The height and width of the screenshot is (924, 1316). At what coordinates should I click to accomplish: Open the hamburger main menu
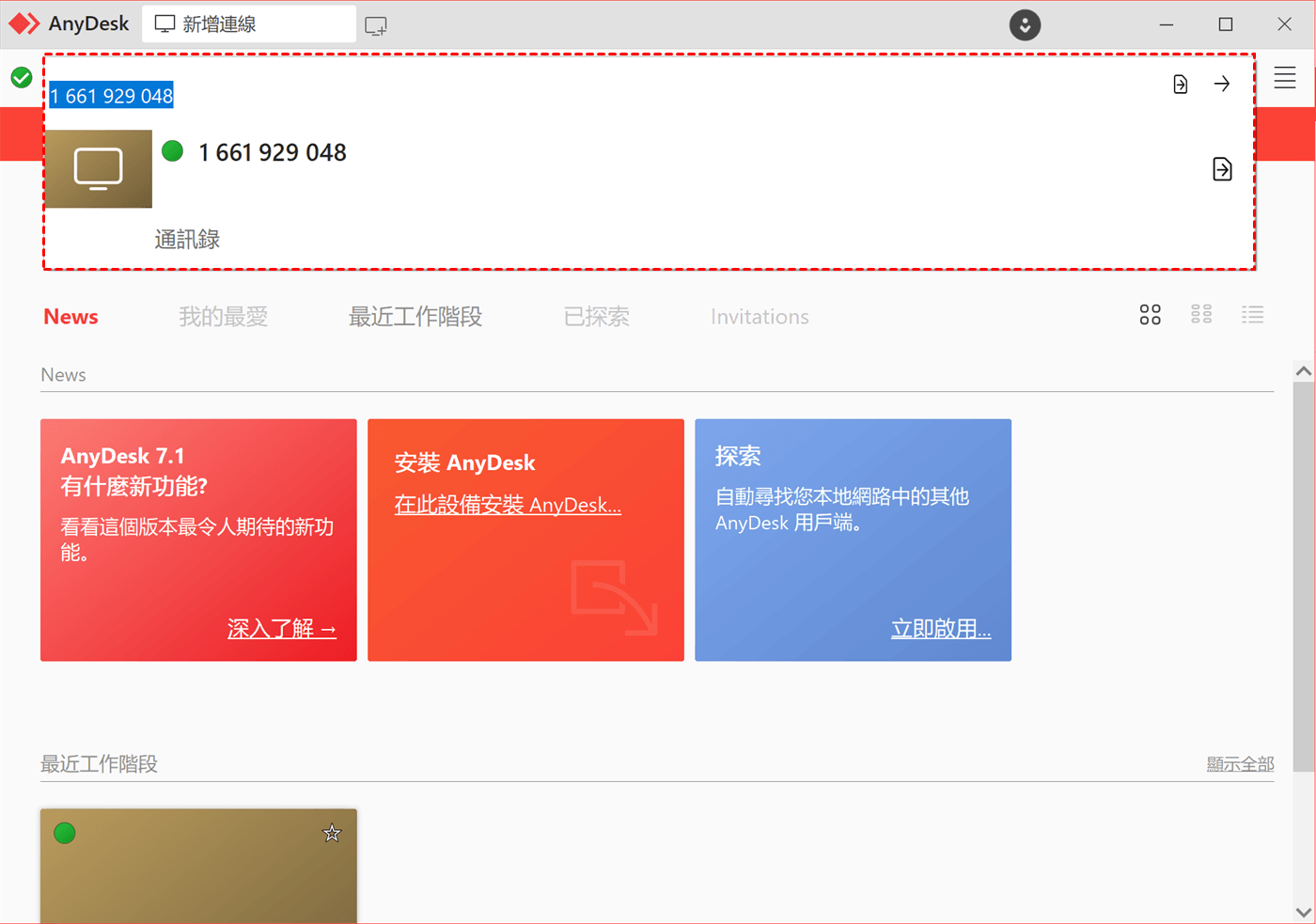click(x=1285, y=78)
